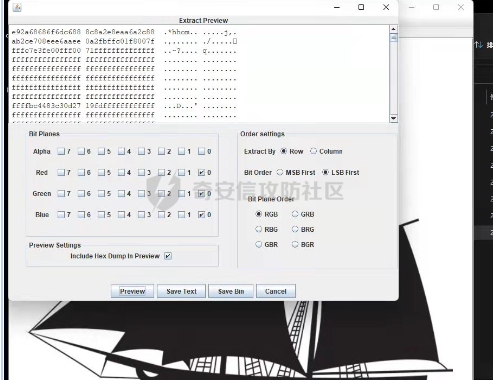The width and height of the screenshot is (493, 380).
Task: Click the sort arrows icon in the dark side panel
Action: point(479,45)
